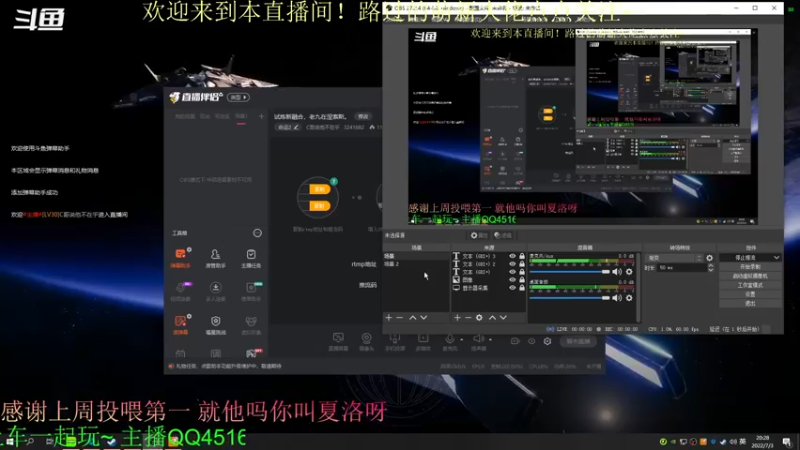Click the 停止推流 stop streaming dropdown button
Image resolution: width=800 pixels, height=450 pixels.
[750, 258]
